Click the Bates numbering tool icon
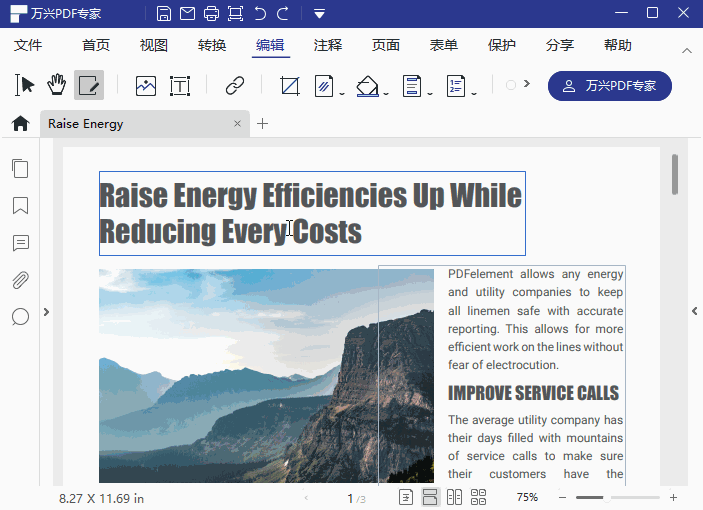Image resolution: width=703 pixels, height=510 pixels. pyautogui.click(x=456, y=86)
